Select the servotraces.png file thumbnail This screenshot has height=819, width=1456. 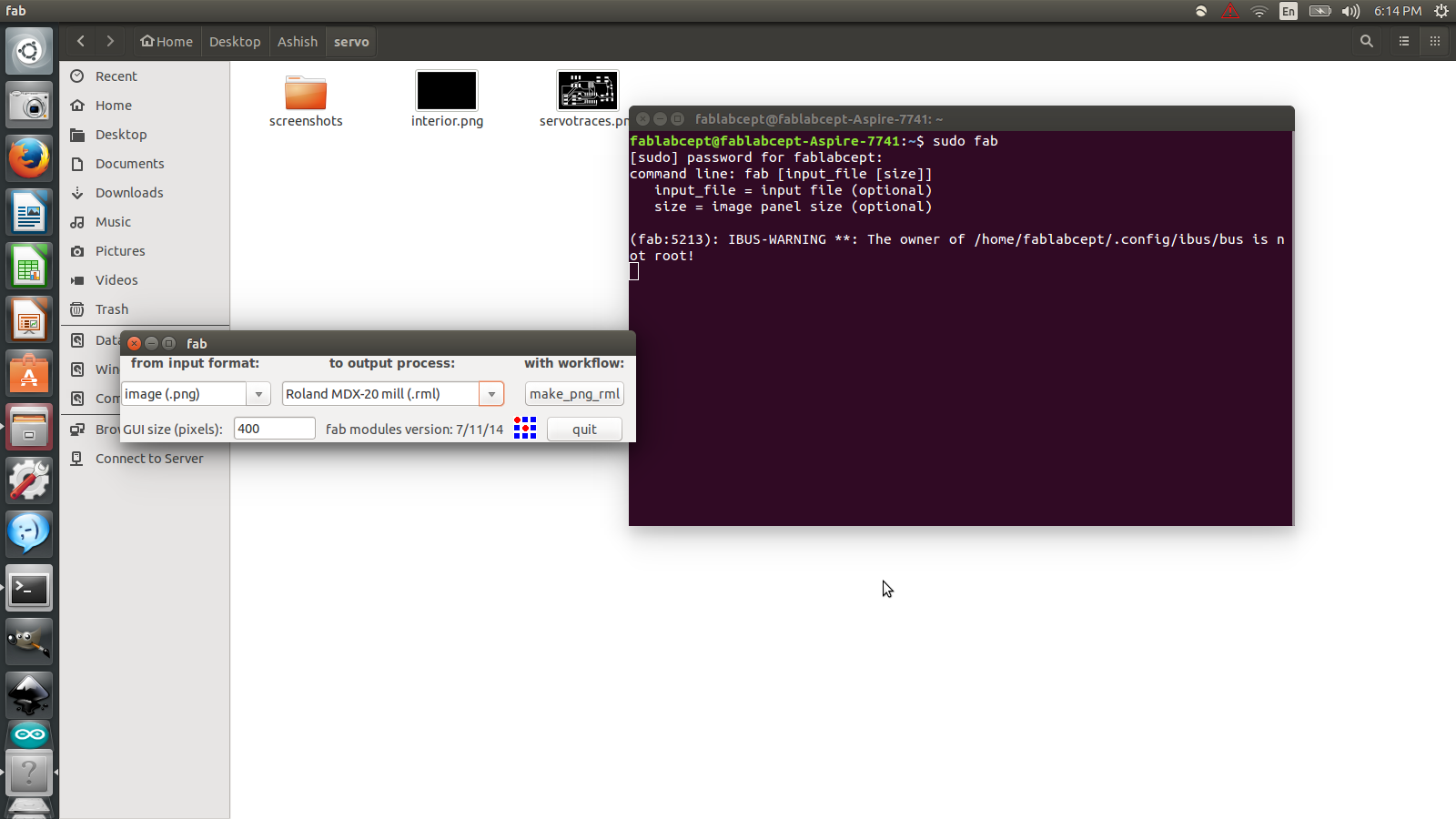(x=588, y=90)
